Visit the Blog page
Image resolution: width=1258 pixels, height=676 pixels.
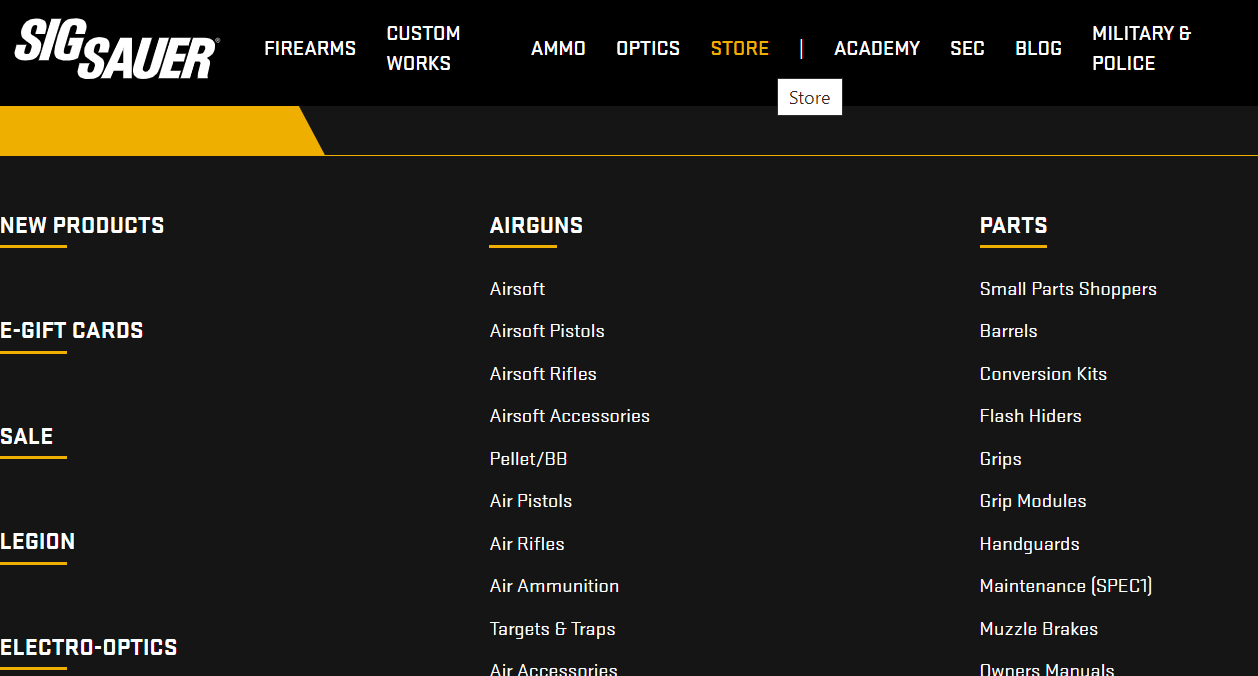point(1038,48)
